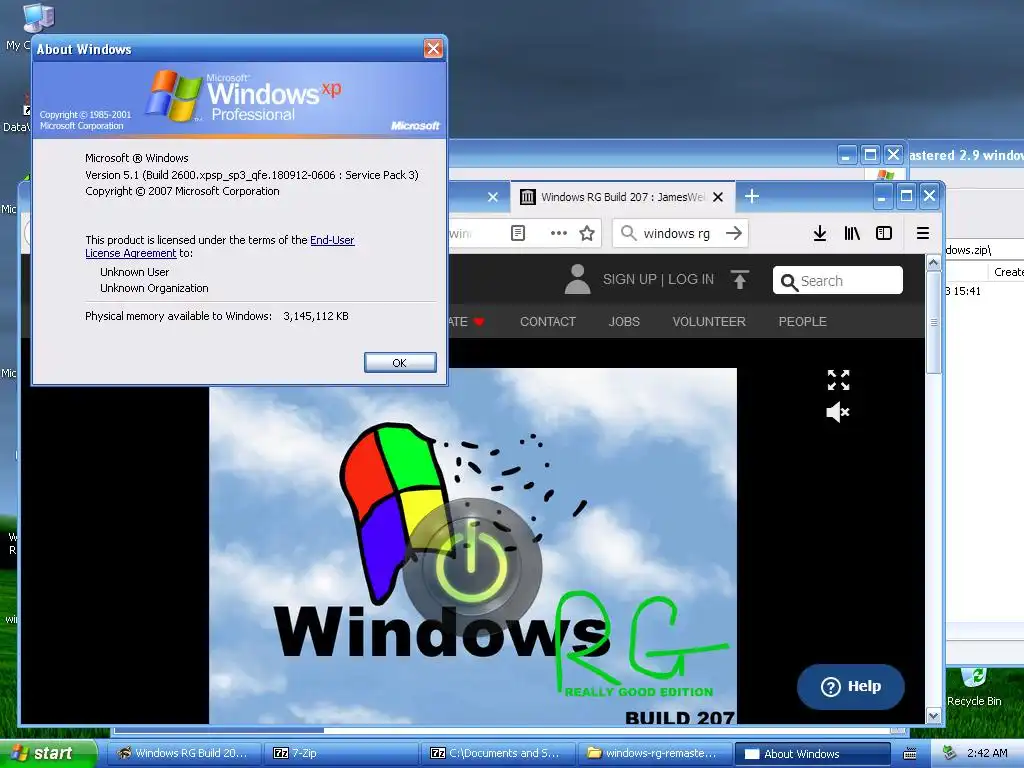Click the upload arrow icon

point(739,280)
